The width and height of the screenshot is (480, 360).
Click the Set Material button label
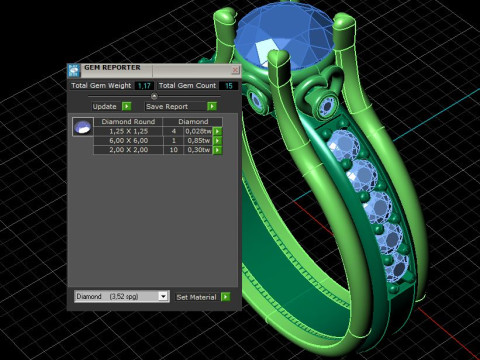coord(196,297)
